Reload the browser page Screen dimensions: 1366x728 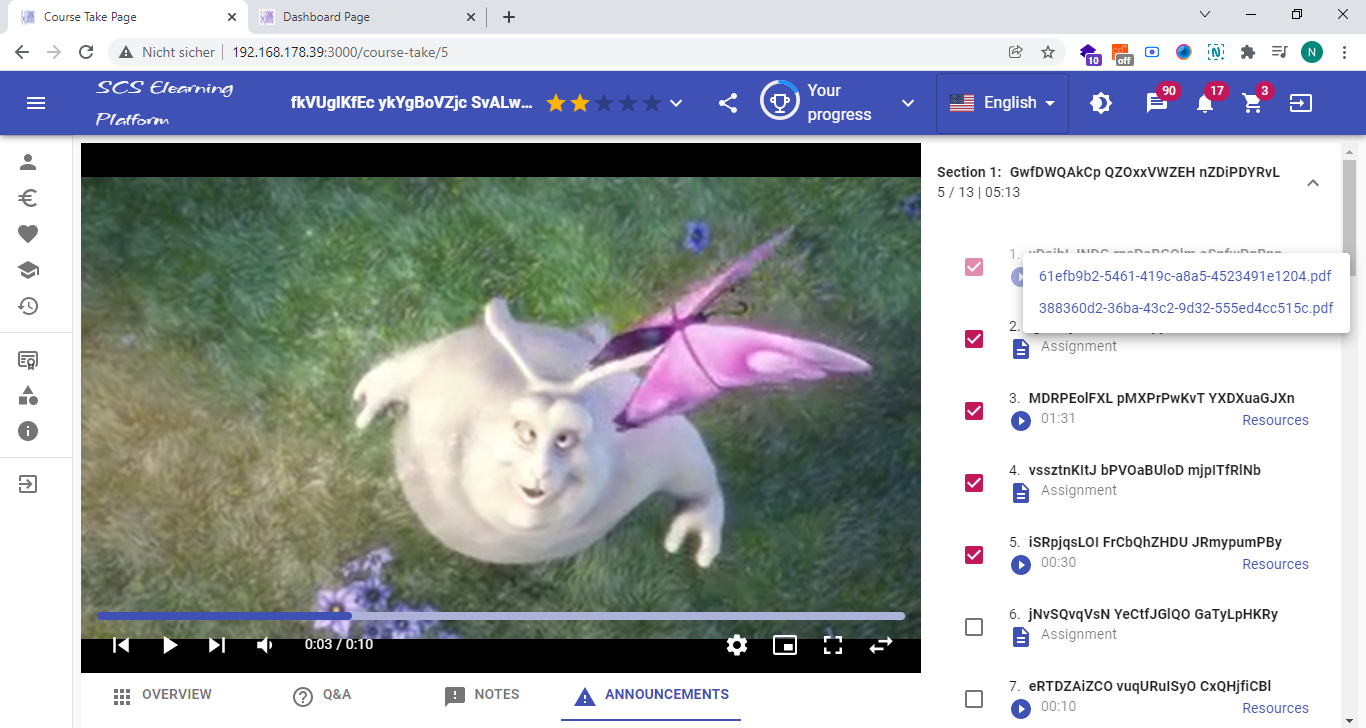click(86, 52)
